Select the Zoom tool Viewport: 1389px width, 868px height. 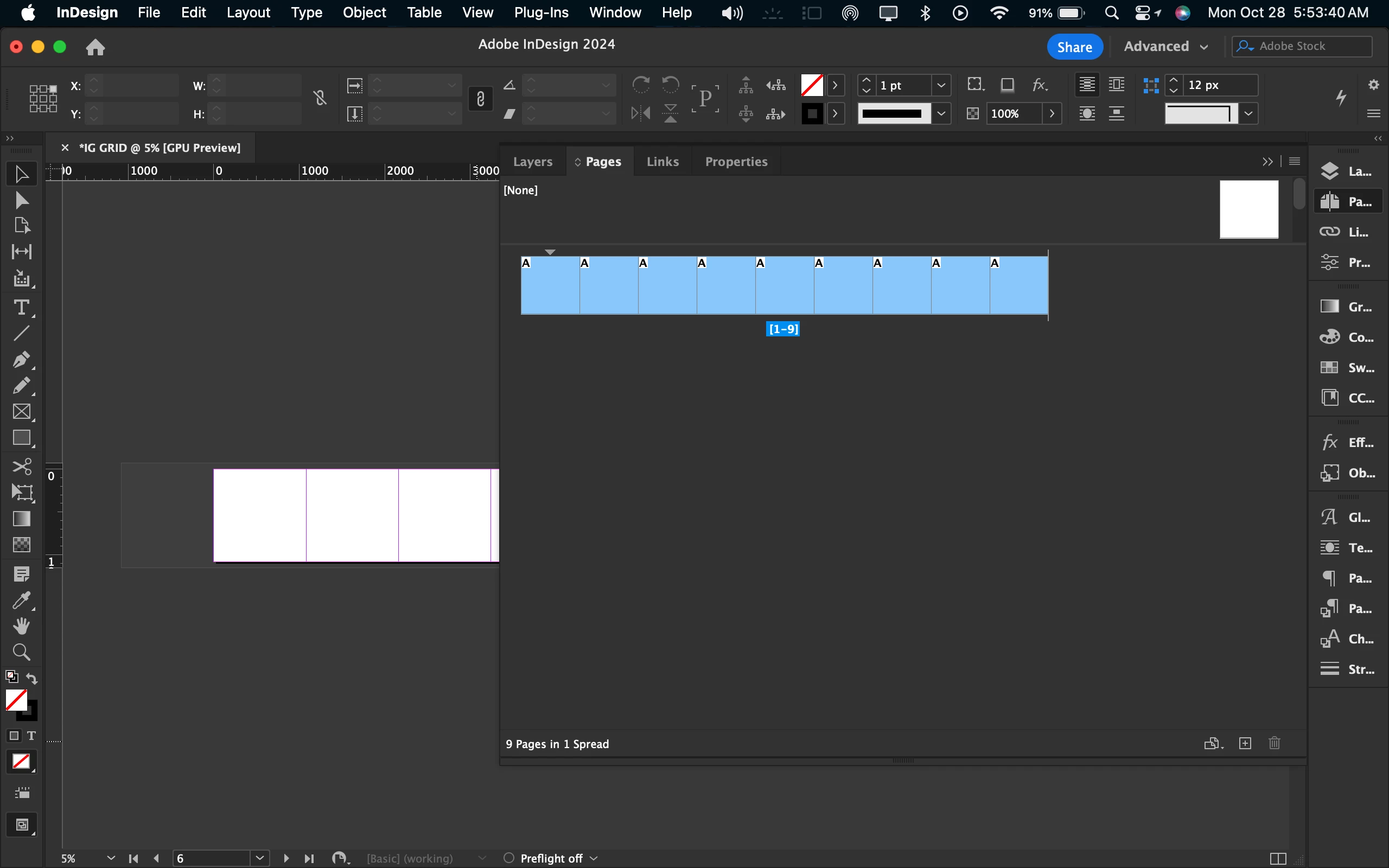click(21, 652)
